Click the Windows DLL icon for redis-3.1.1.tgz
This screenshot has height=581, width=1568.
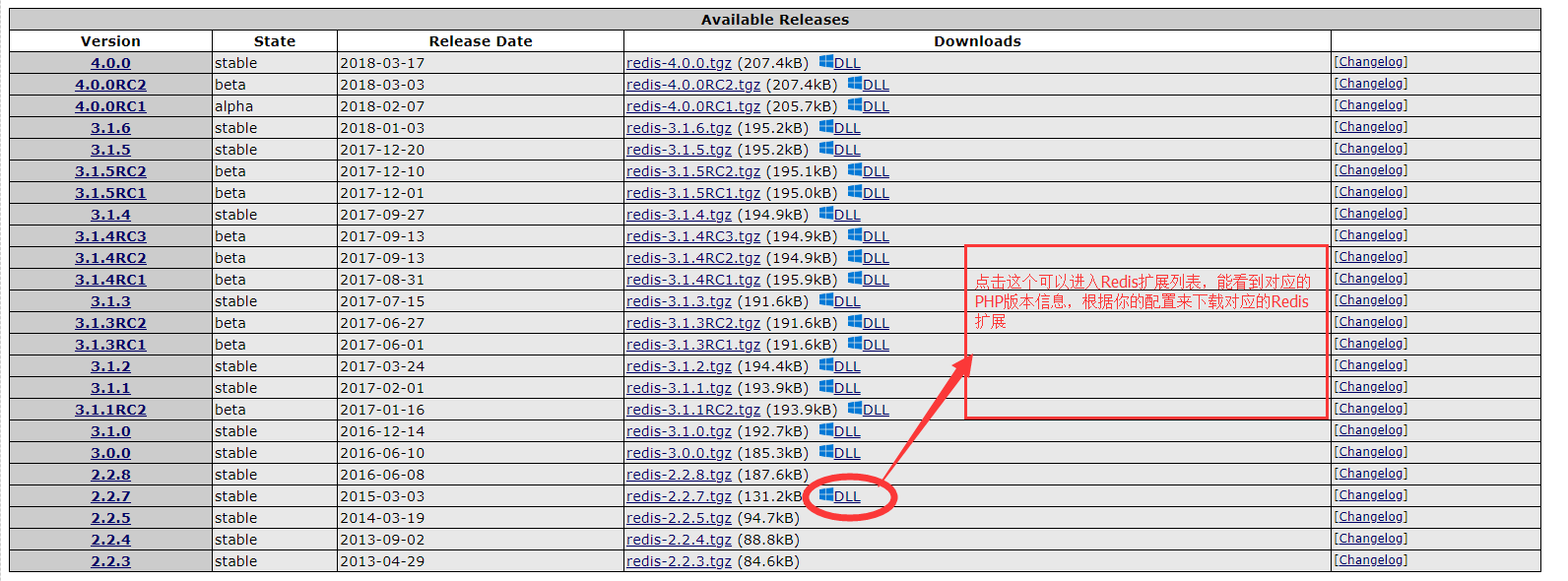(826, 387)
